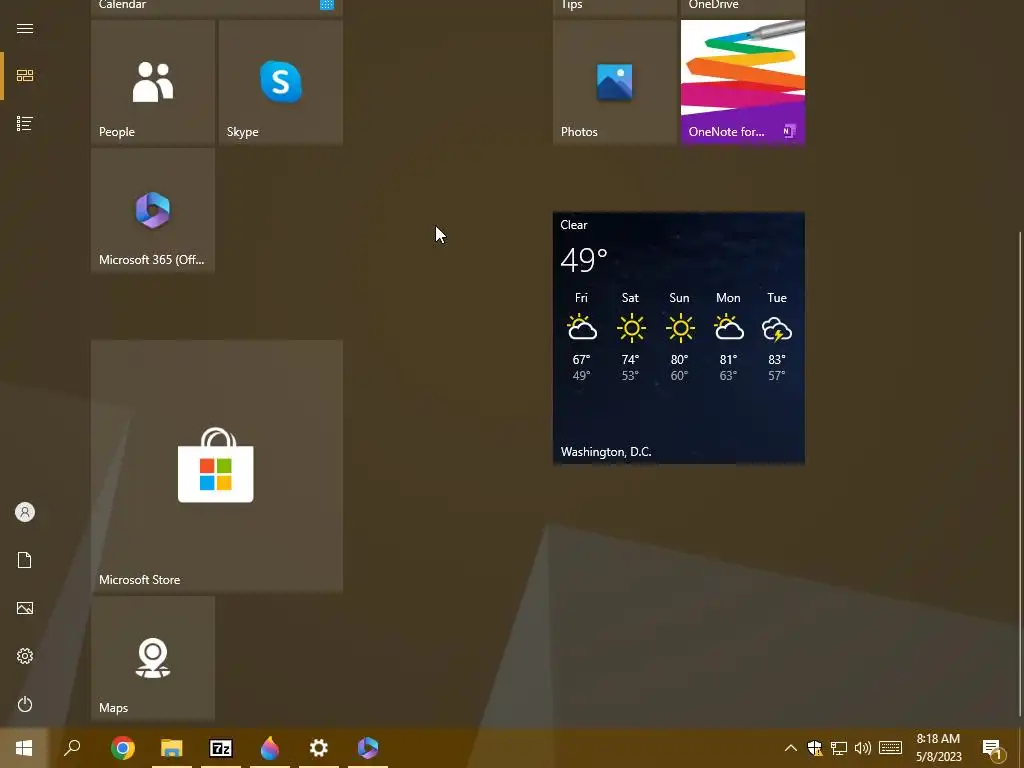The width and height of the screenshot is (1024, 768).
Task: Open Google Chrome from the taskbar
Action: [x=123, y=748]
